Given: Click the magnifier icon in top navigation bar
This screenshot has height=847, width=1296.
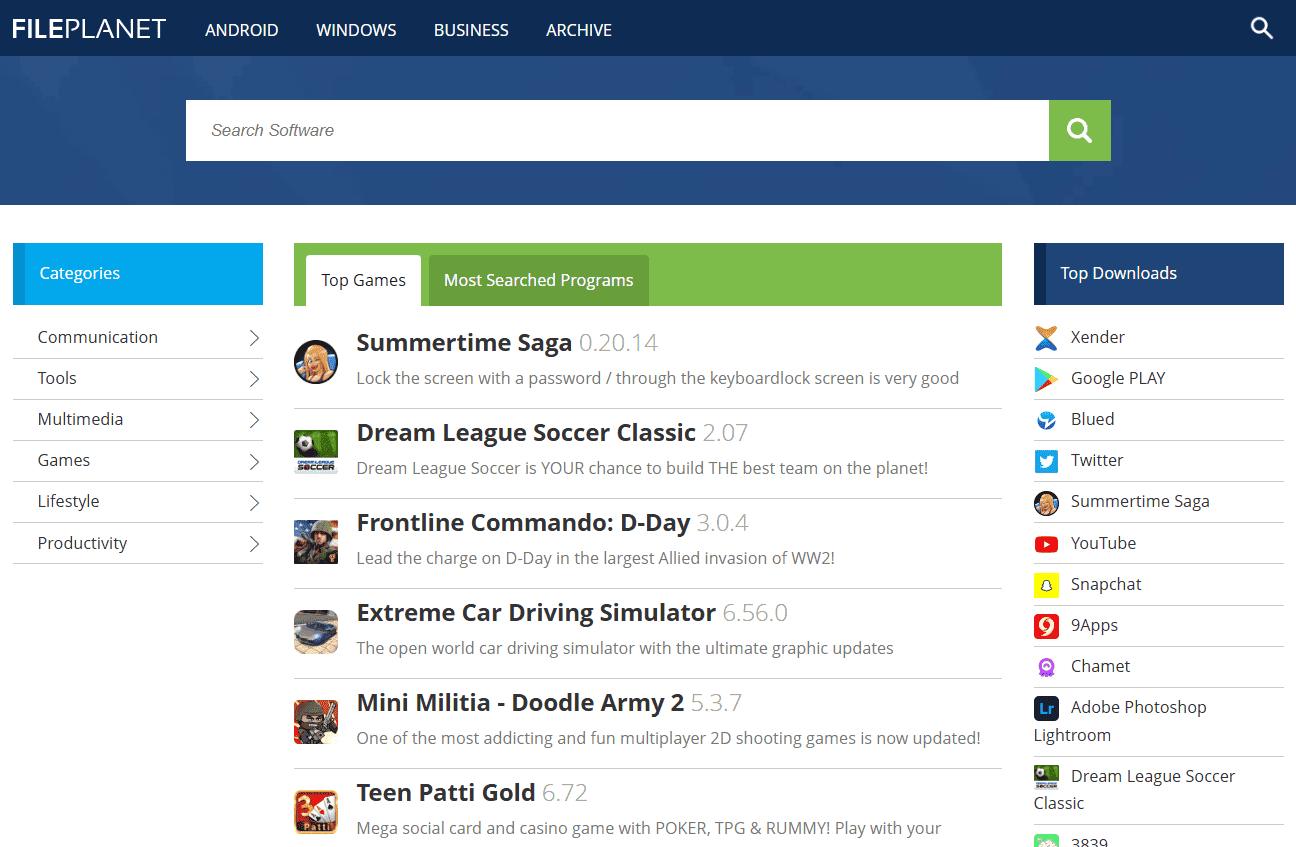Looking at the screenshot, I should pyautogui.click(x=1261, y=29).
